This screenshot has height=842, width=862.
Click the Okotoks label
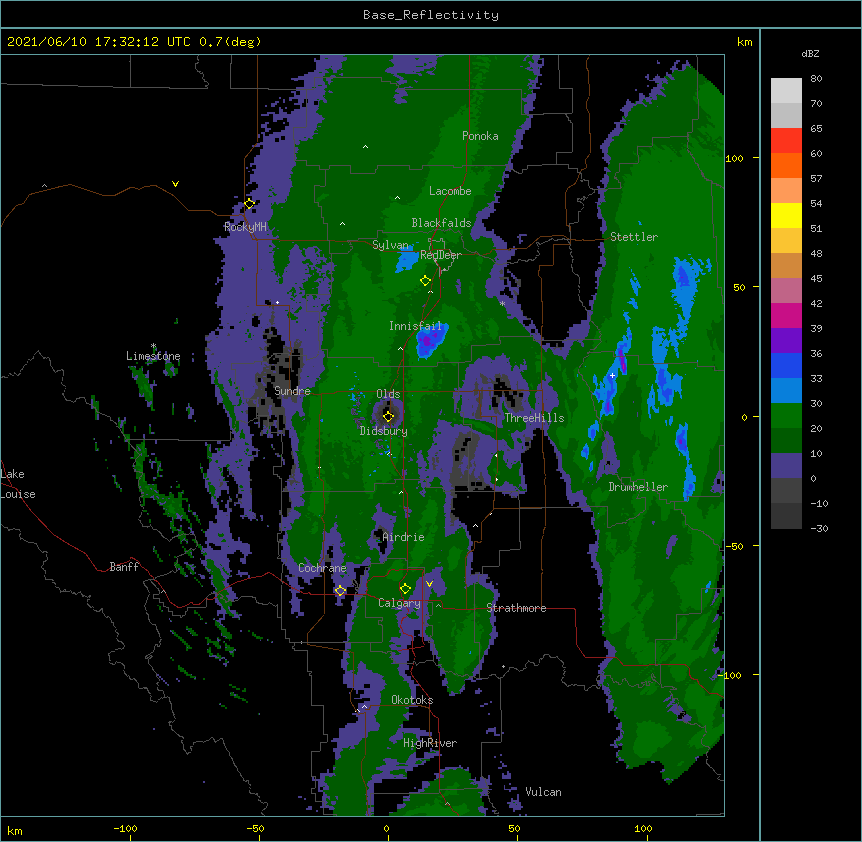pyautogui.click(x=412, y=700)
